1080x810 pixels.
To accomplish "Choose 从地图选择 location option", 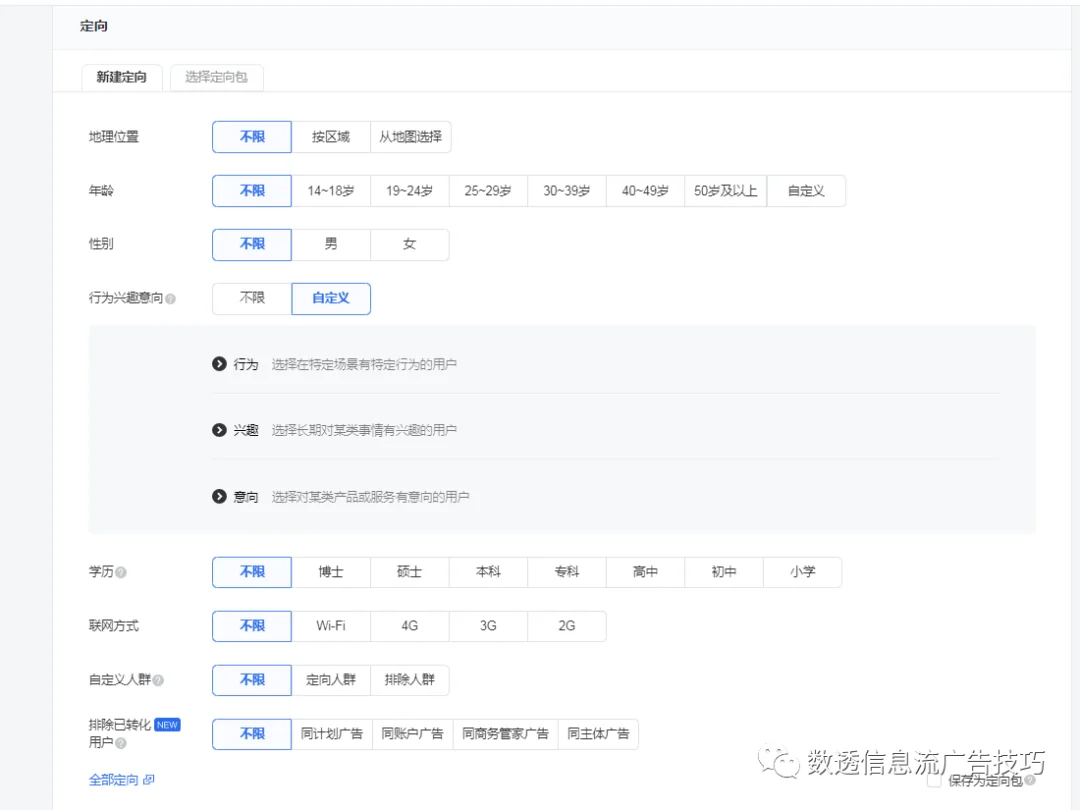I will [411, 137].
